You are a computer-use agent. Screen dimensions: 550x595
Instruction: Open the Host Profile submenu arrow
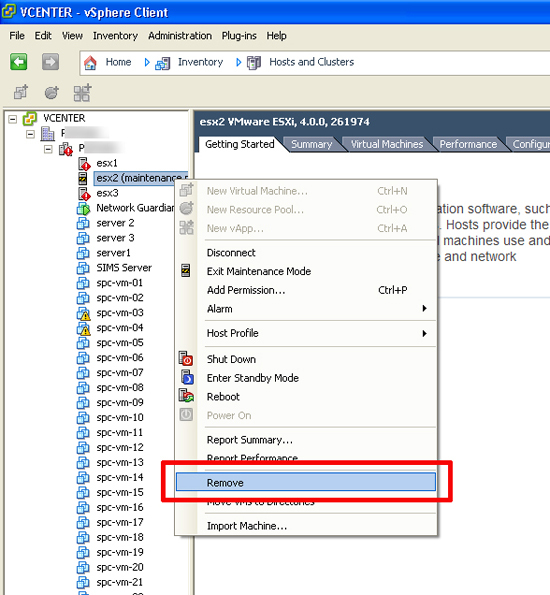coord(425,333)
